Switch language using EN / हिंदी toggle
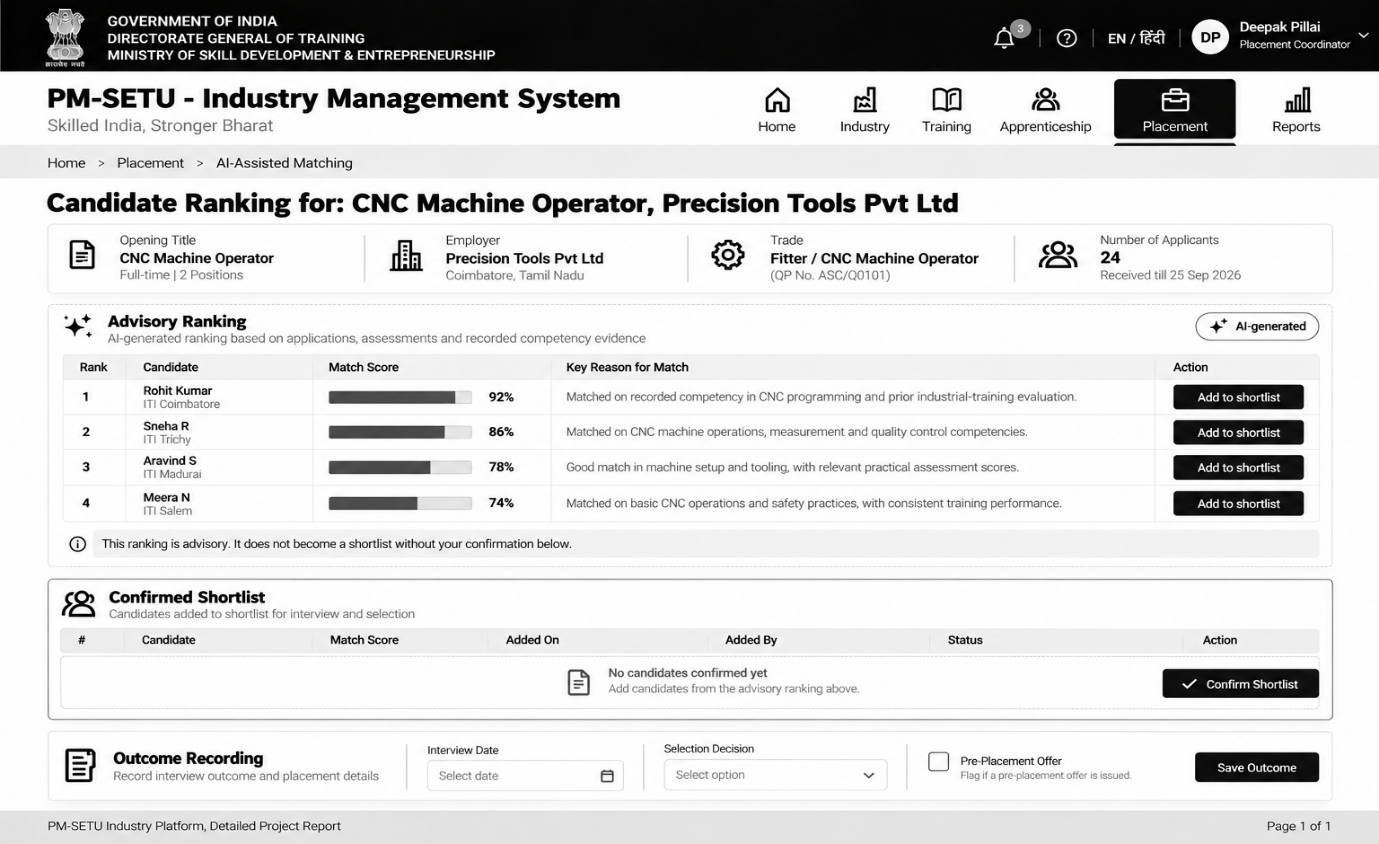 (1136, 38)
